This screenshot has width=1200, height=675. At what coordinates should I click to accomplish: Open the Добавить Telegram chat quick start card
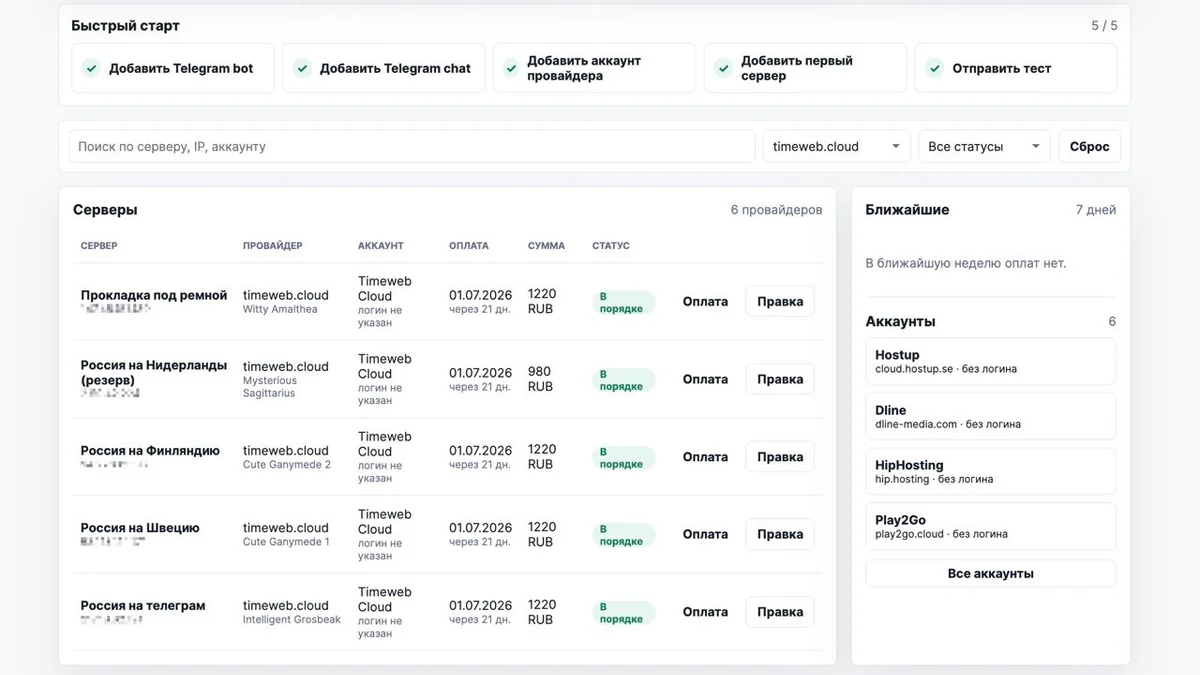[x=384, y=68]
